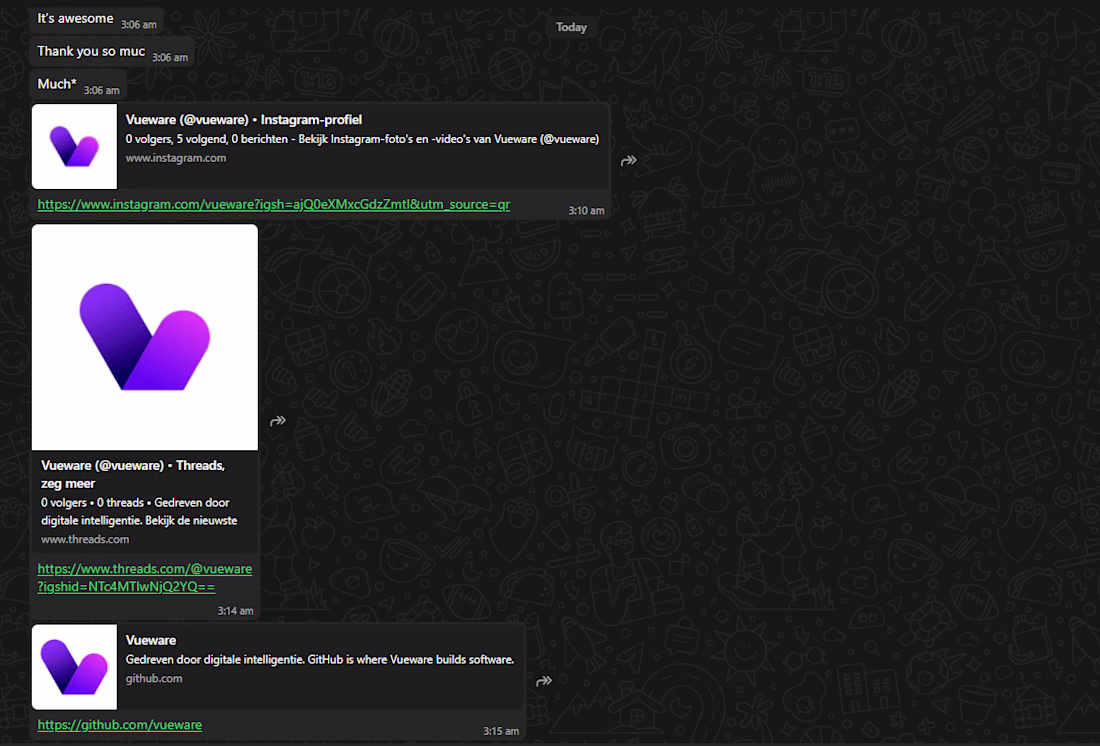The height and width of the screenshot is (746, 1100).
Task: Forward the GitHub Vueware link message
Action: [544, 681]
